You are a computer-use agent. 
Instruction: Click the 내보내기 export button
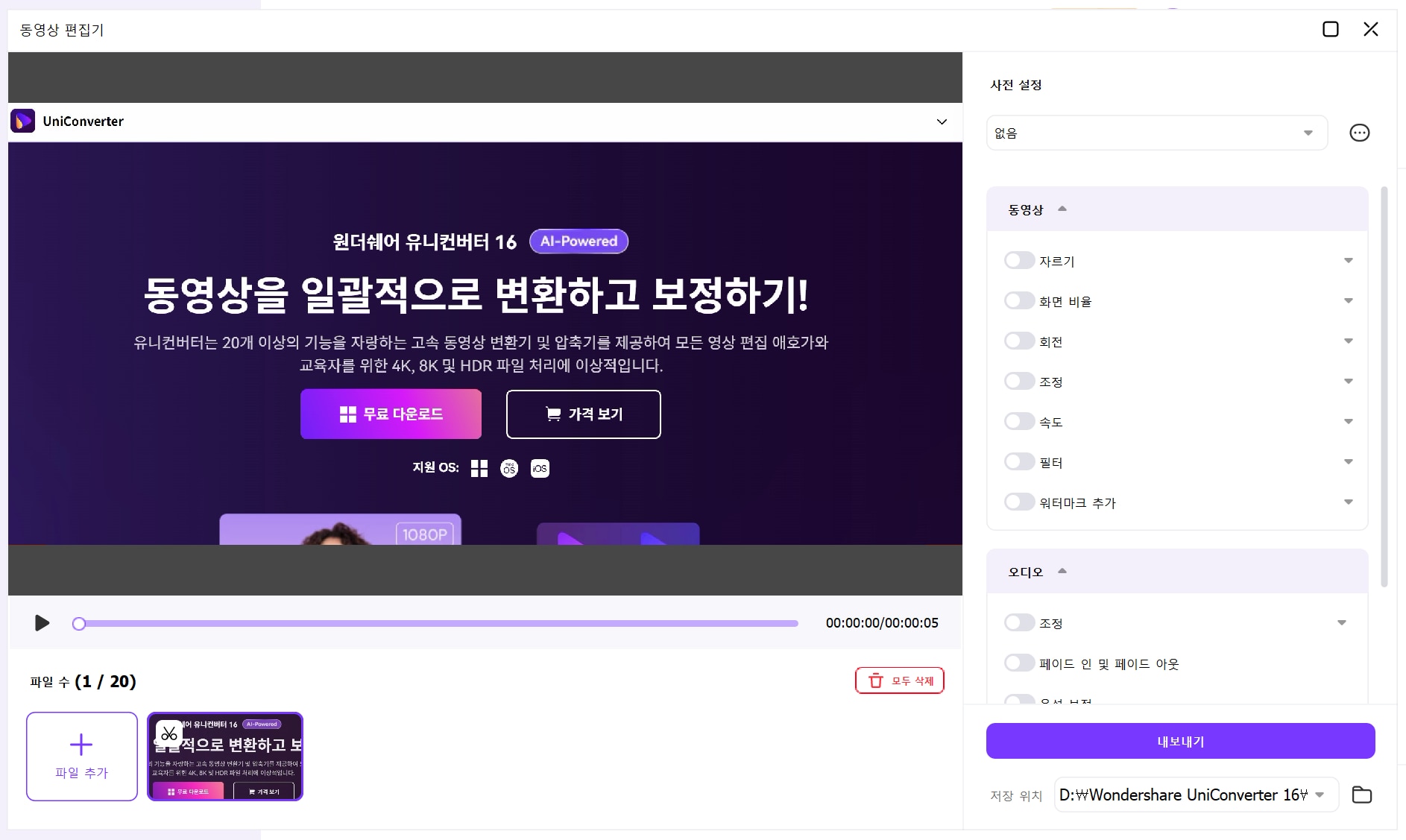pyautogui.click(x=1180, y=741)
